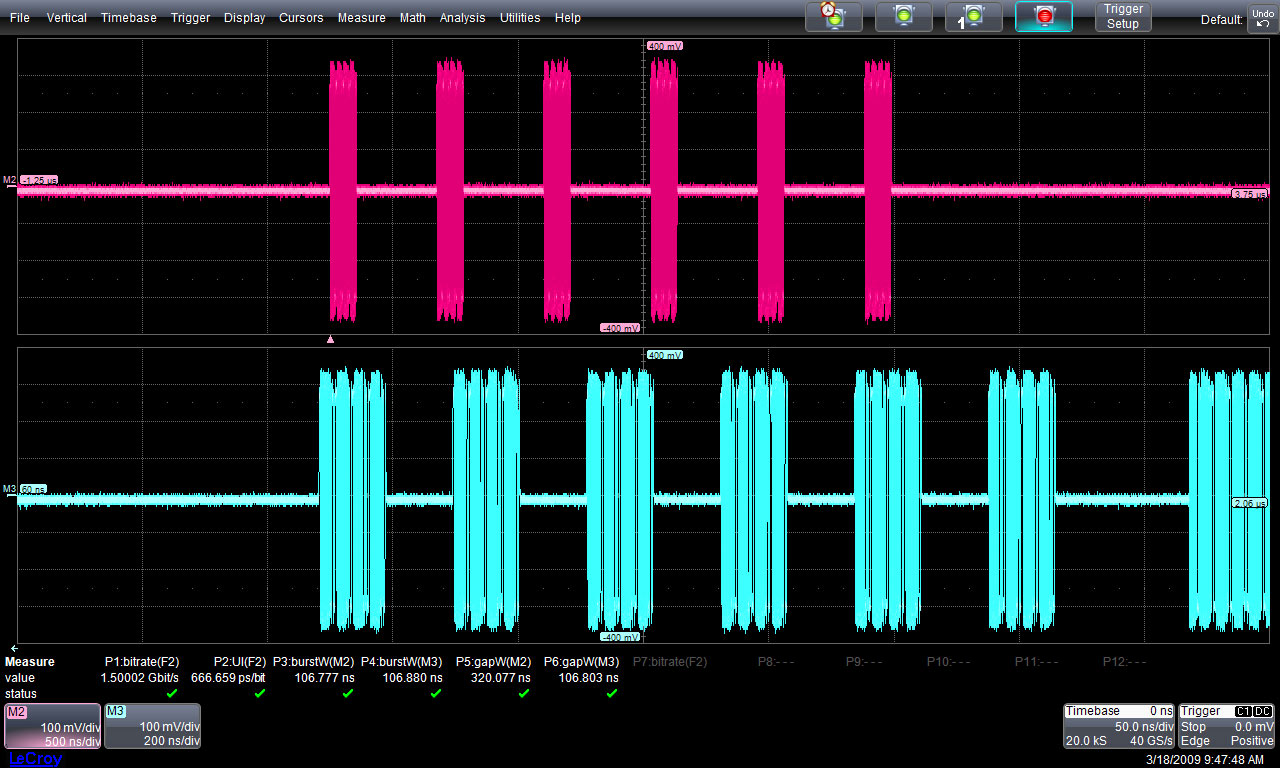Click the Undo icon button

point(1262,17)
